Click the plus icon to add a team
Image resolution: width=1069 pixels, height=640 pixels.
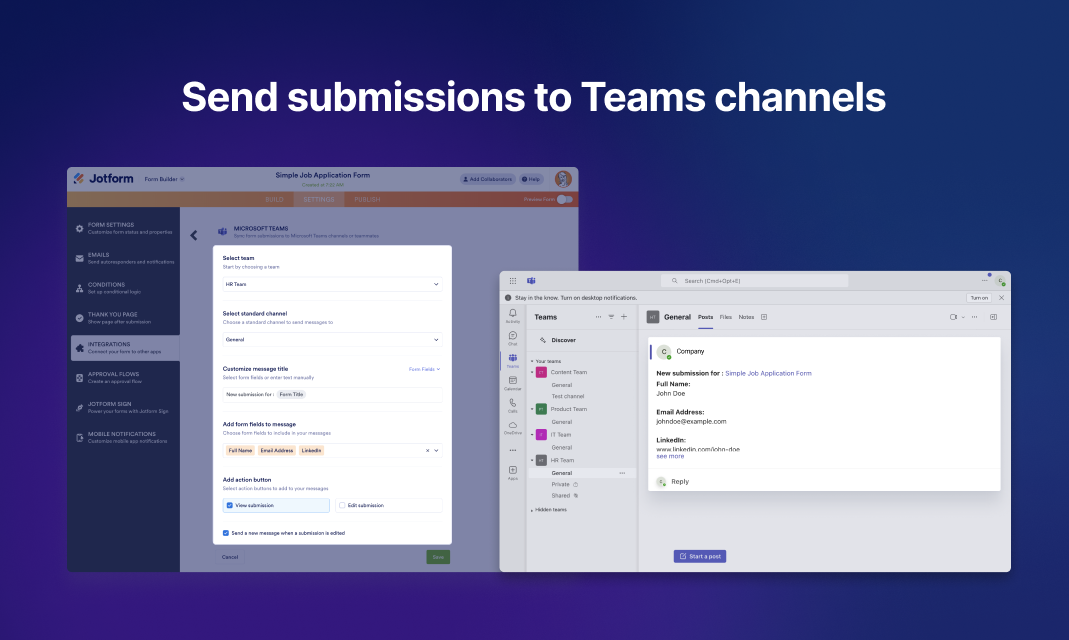[x=624, y=317]
